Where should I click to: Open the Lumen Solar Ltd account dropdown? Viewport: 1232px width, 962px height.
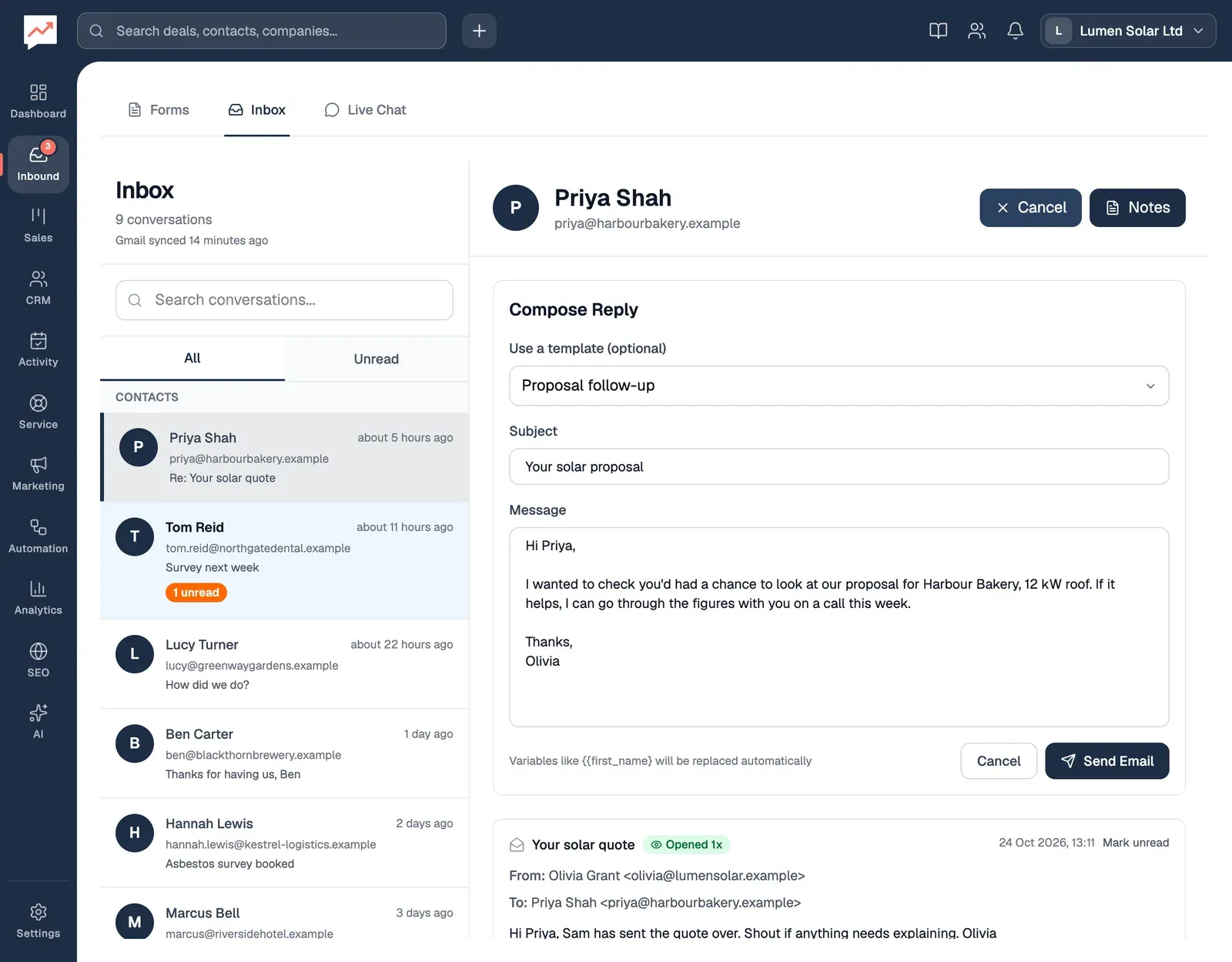[1128, 31]
